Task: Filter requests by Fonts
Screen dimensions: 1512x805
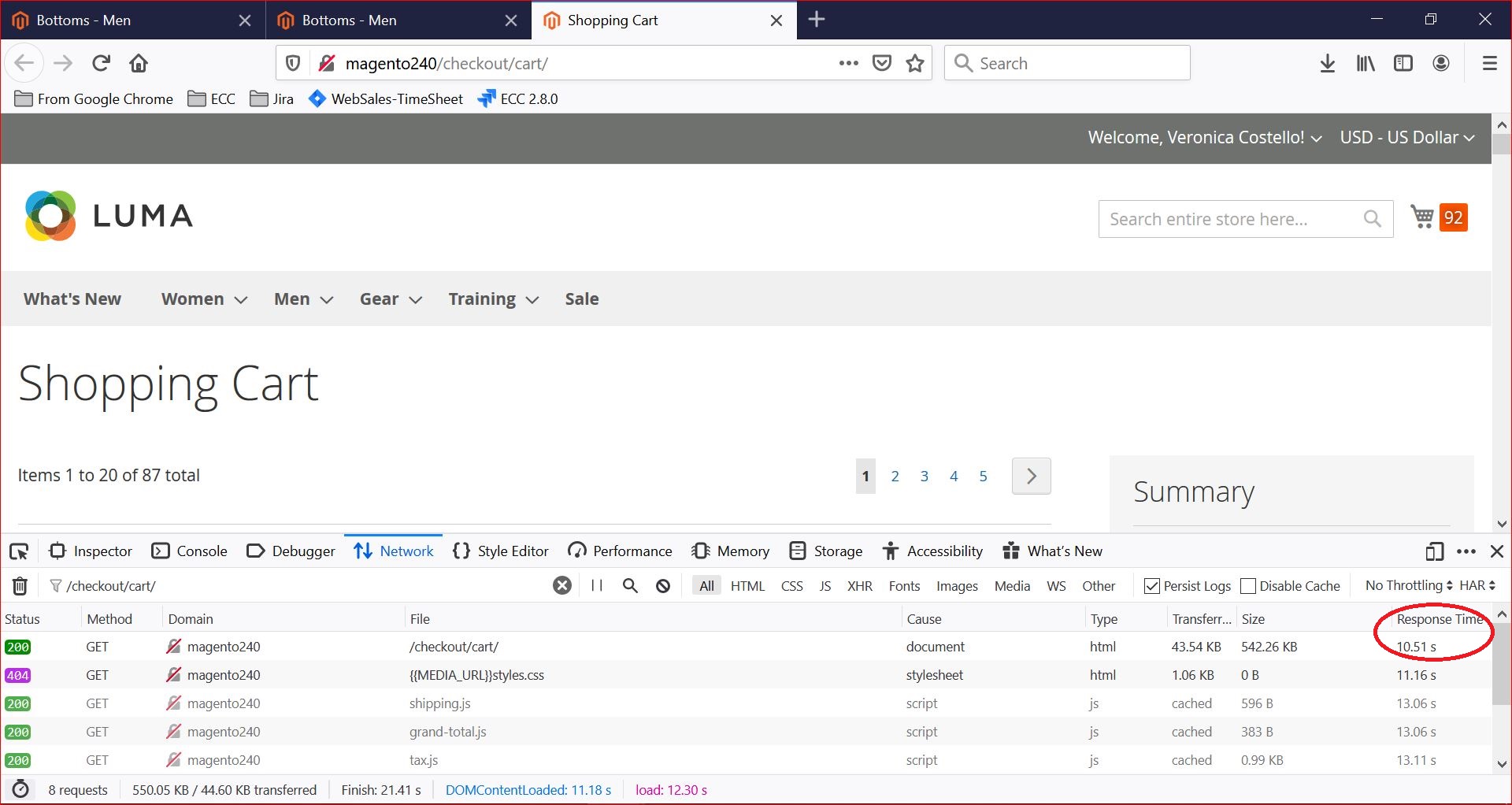Action: (x=904, y=585)
